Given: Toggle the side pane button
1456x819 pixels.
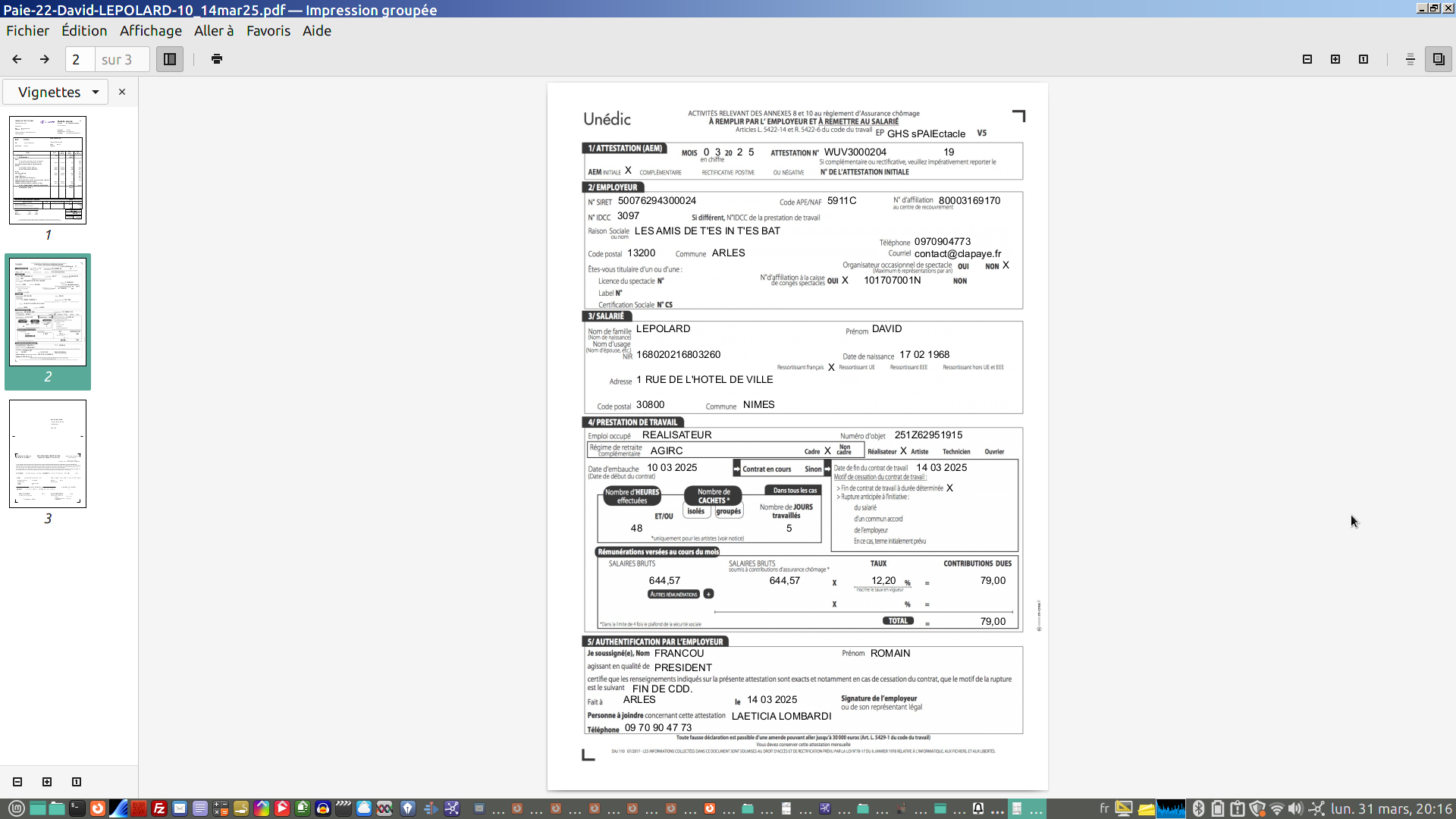Looking at the screenshot, I should 170,59.
